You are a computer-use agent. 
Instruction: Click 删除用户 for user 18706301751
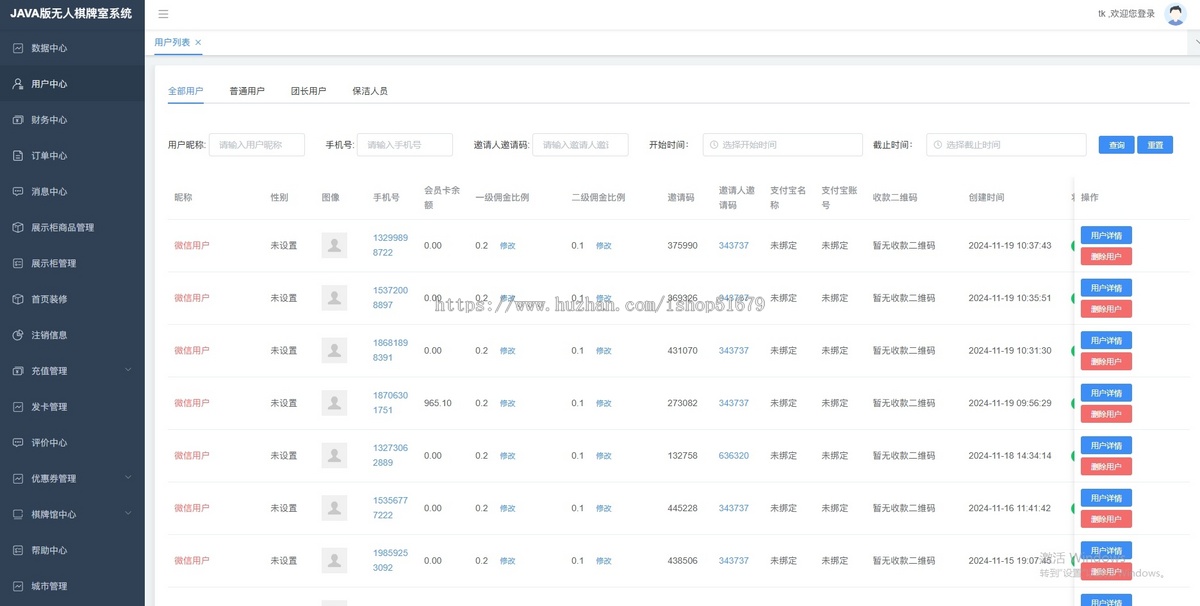(1106, 414)
